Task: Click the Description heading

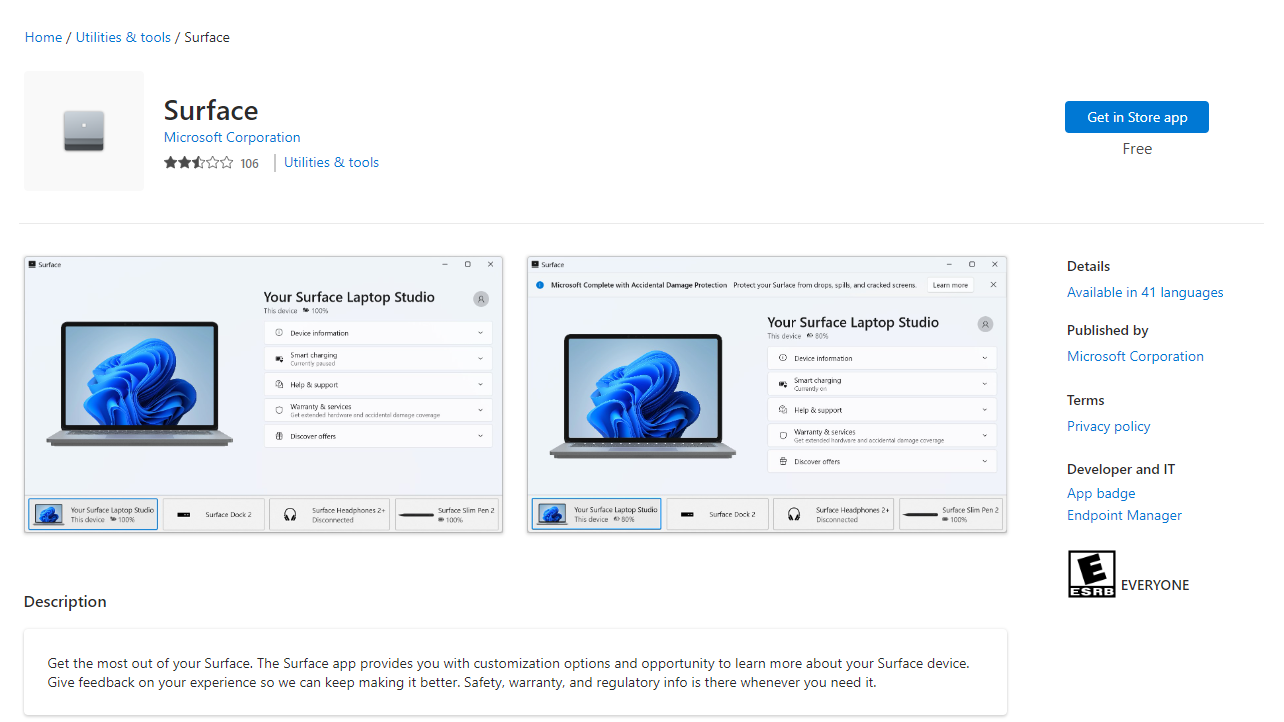Action: pyautogui.click(x=65, y=601)
